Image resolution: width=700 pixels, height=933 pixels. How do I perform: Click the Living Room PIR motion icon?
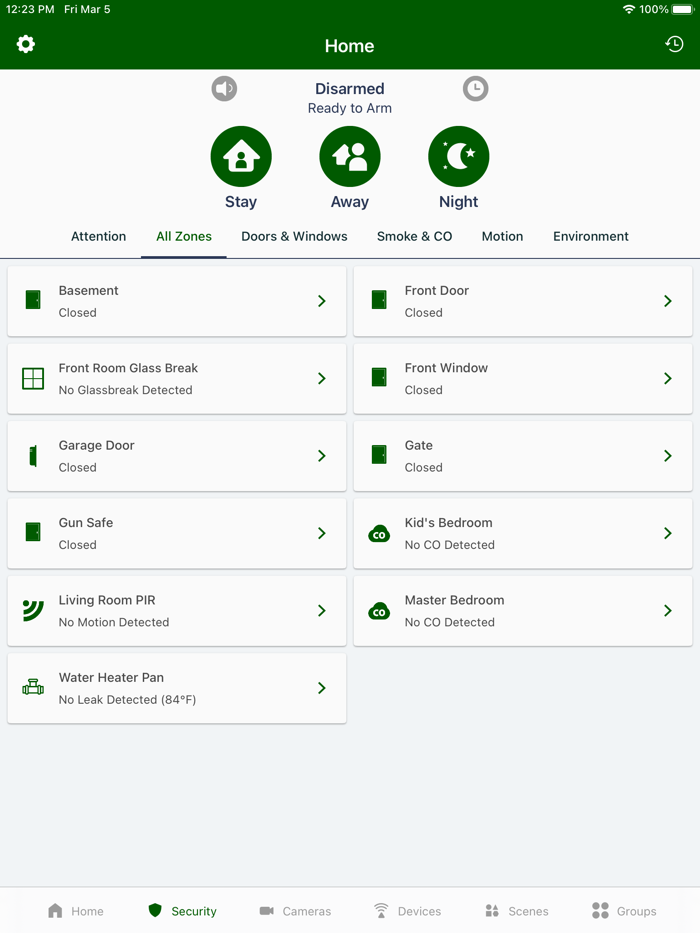click(33, 611)
